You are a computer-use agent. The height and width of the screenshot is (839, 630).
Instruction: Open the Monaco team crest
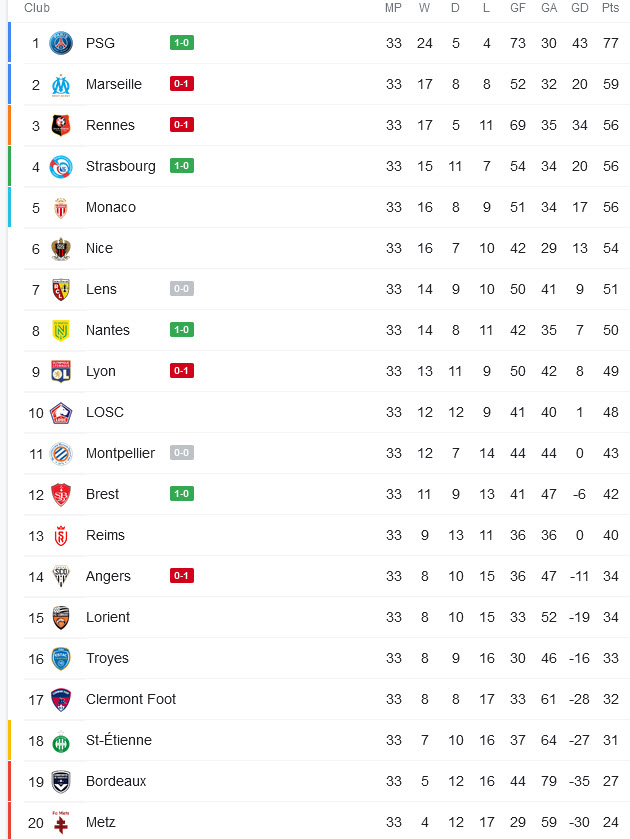tap(61, 207)
